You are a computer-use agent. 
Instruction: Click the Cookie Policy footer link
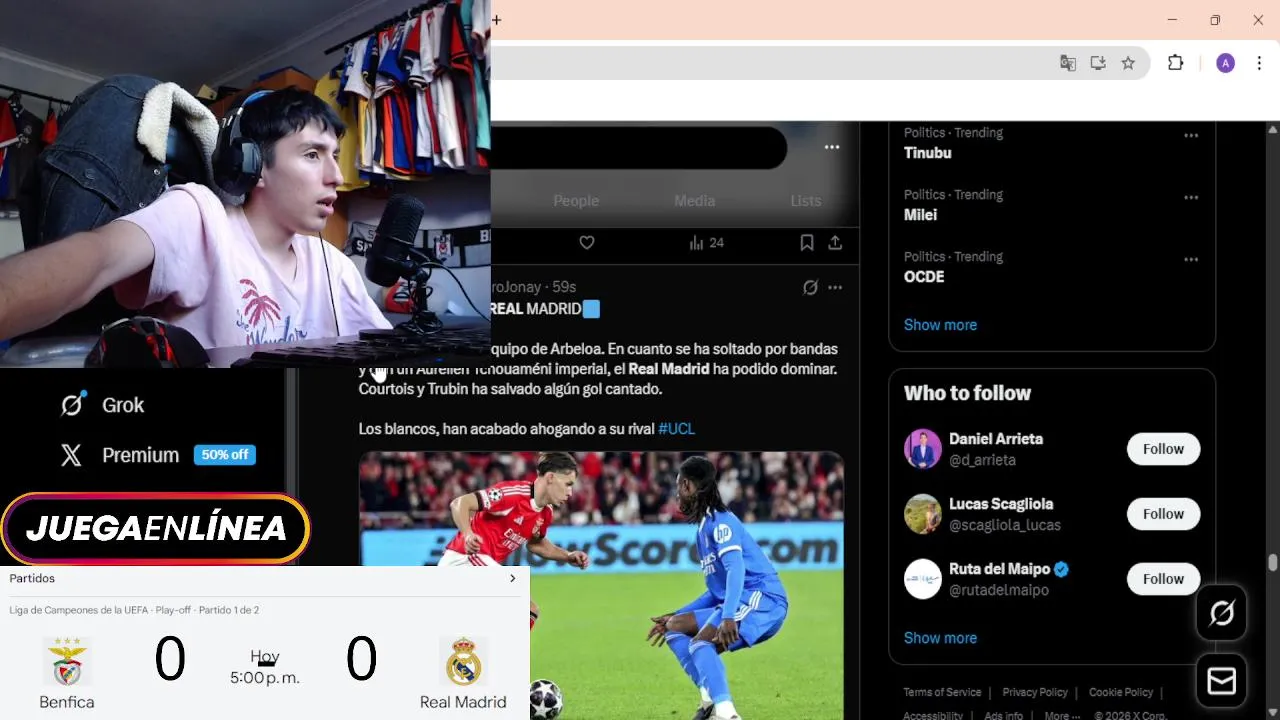(x=1121, y=692)
